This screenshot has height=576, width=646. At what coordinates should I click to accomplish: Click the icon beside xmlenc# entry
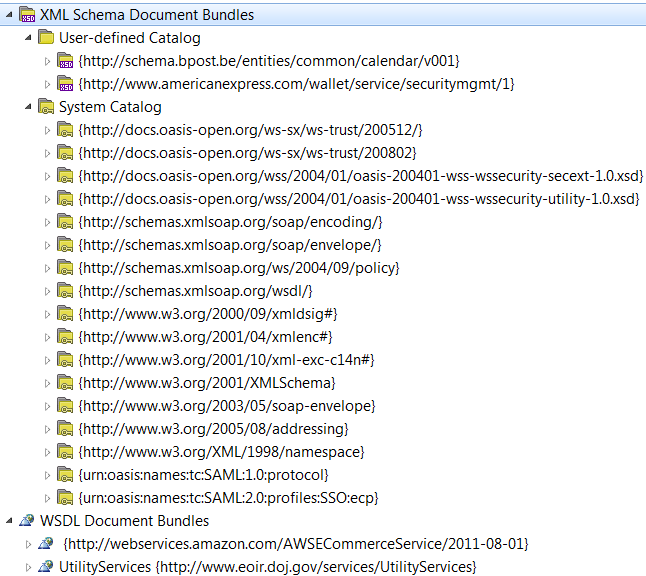tap(65, 337)
